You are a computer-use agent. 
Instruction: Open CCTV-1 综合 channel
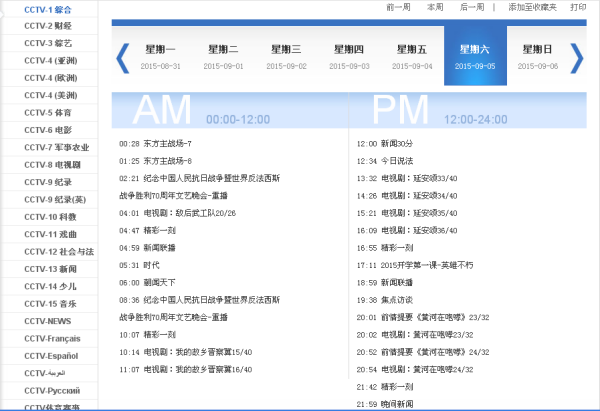point(48,10)
